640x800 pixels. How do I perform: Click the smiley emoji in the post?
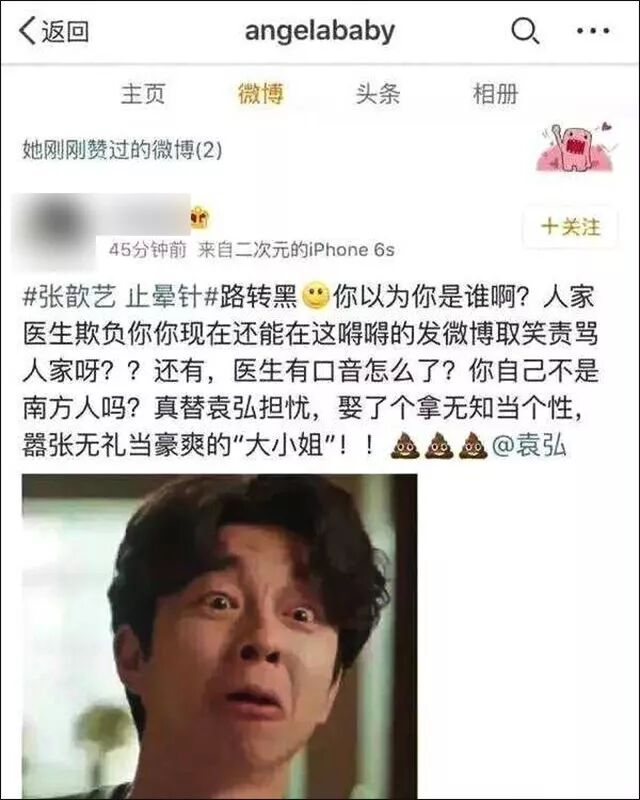click(316, 296)
